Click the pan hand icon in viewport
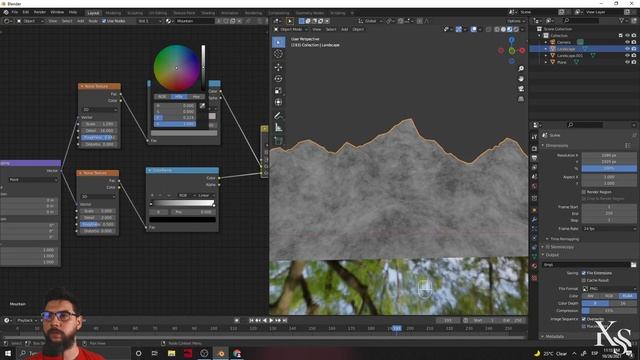 tap(521, 79)
